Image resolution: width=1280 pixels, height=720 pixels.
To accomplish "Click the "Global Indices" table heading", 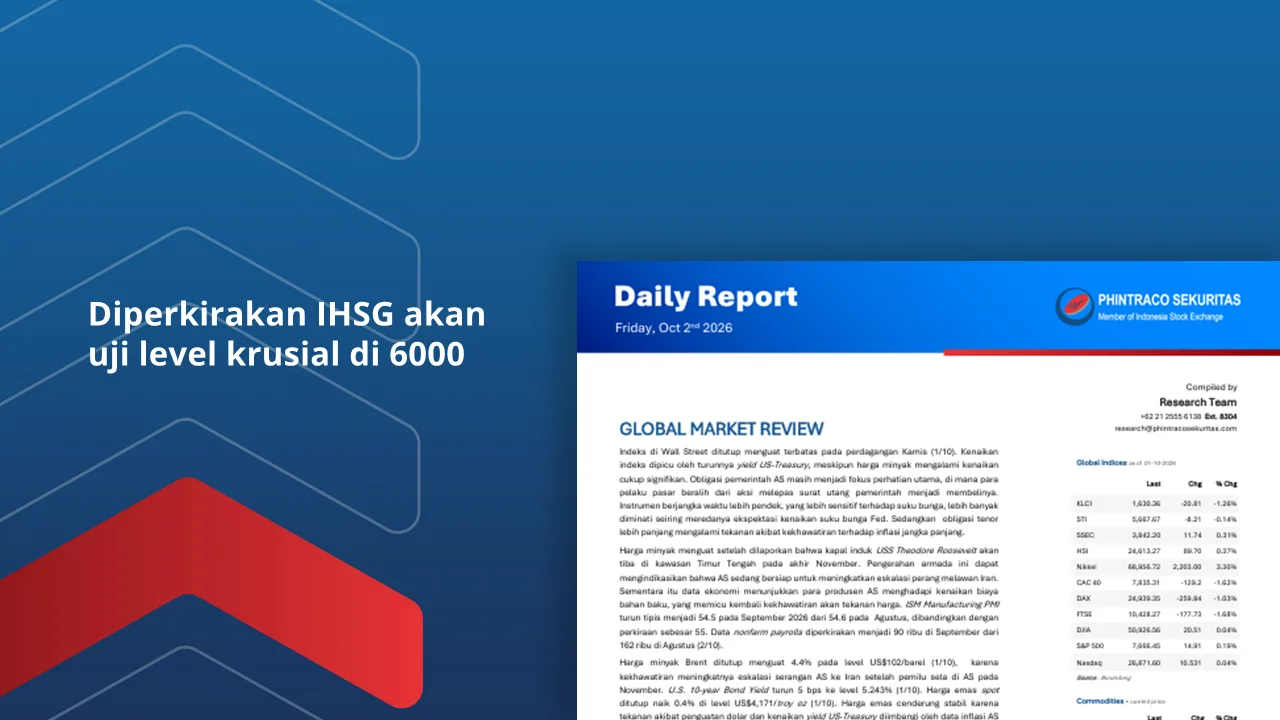I will tap(1101, 463).
